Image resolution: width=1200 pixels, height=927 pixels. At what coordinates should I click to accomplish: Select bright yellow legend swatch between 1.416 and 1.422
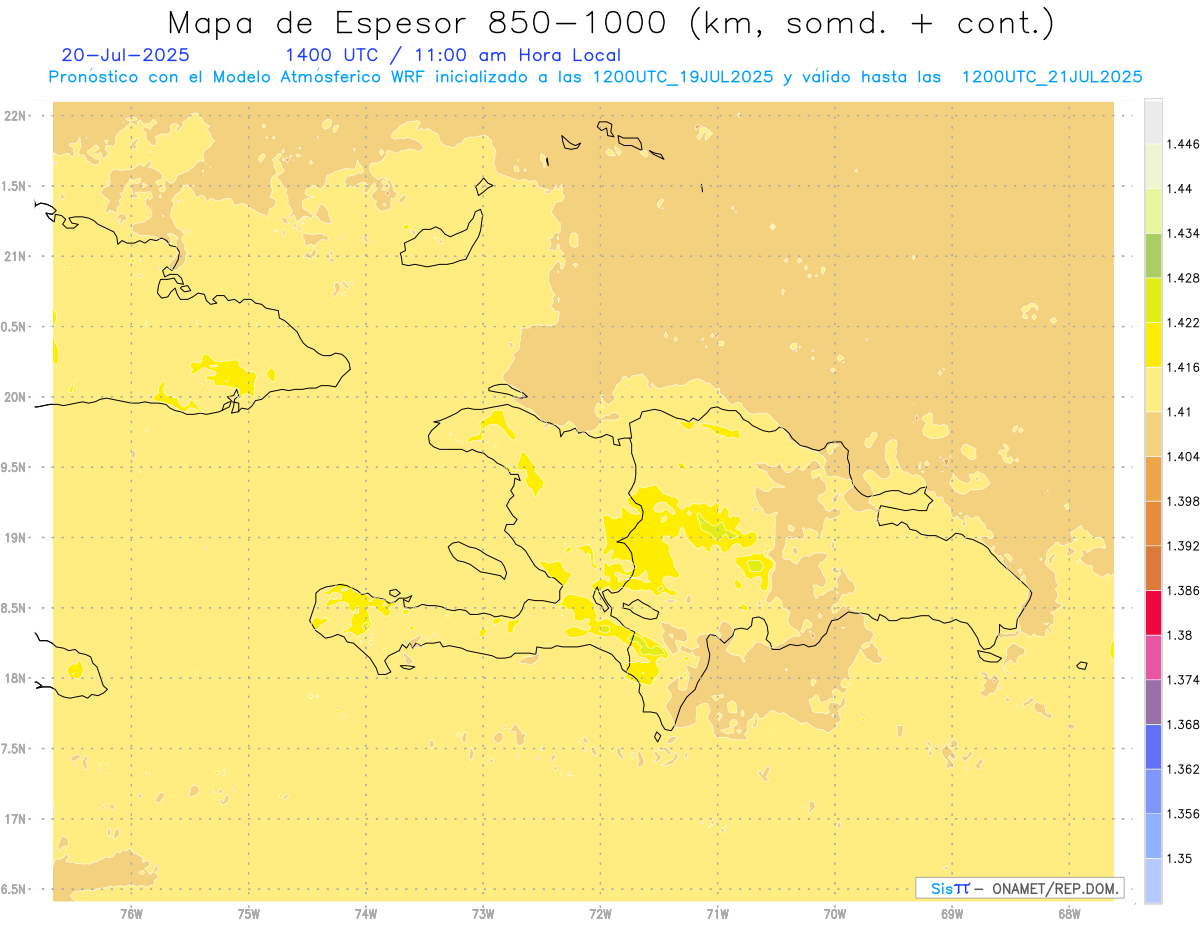tap(1153, 344)
